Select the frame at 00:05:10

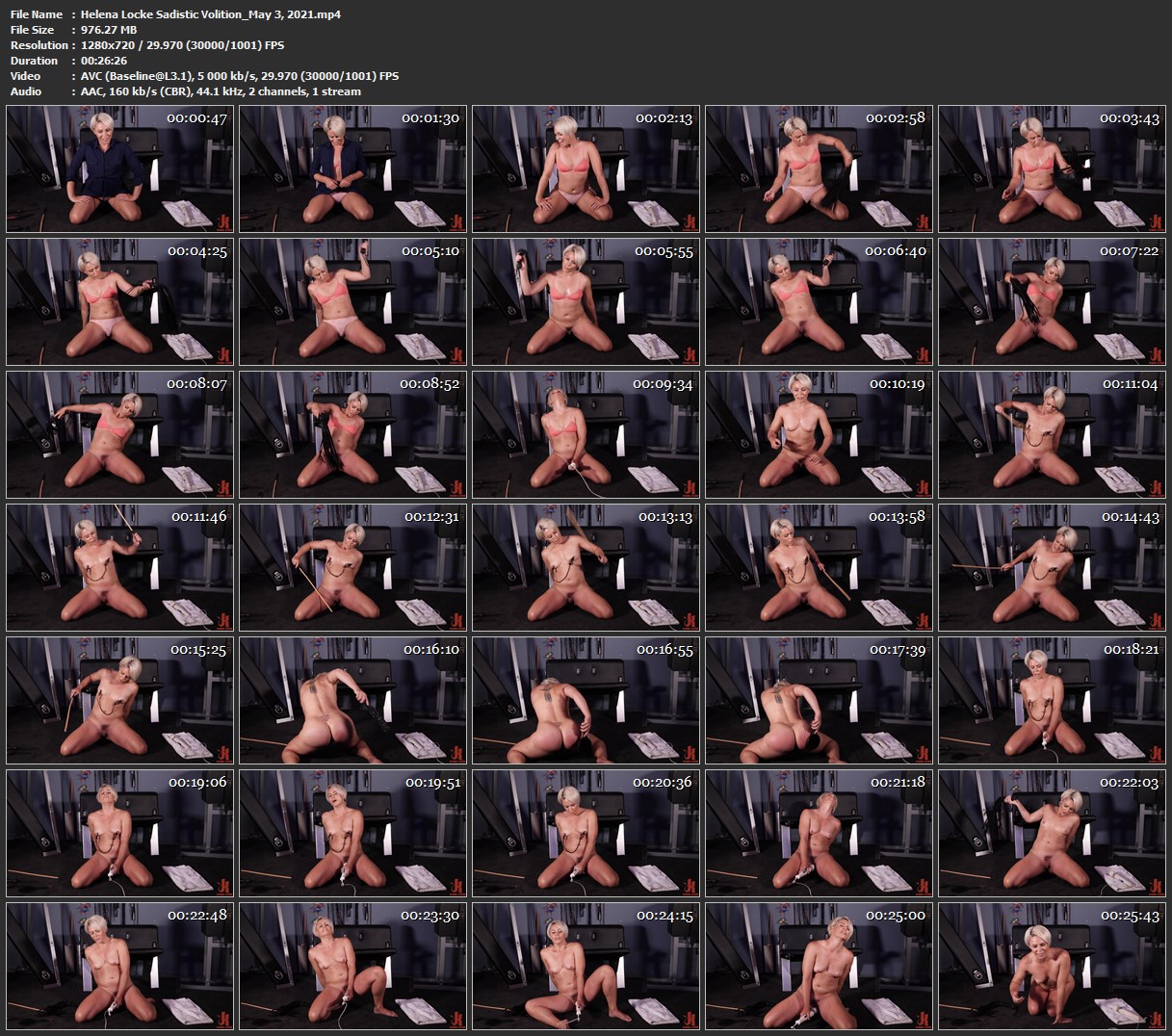[x=353, y=301]
